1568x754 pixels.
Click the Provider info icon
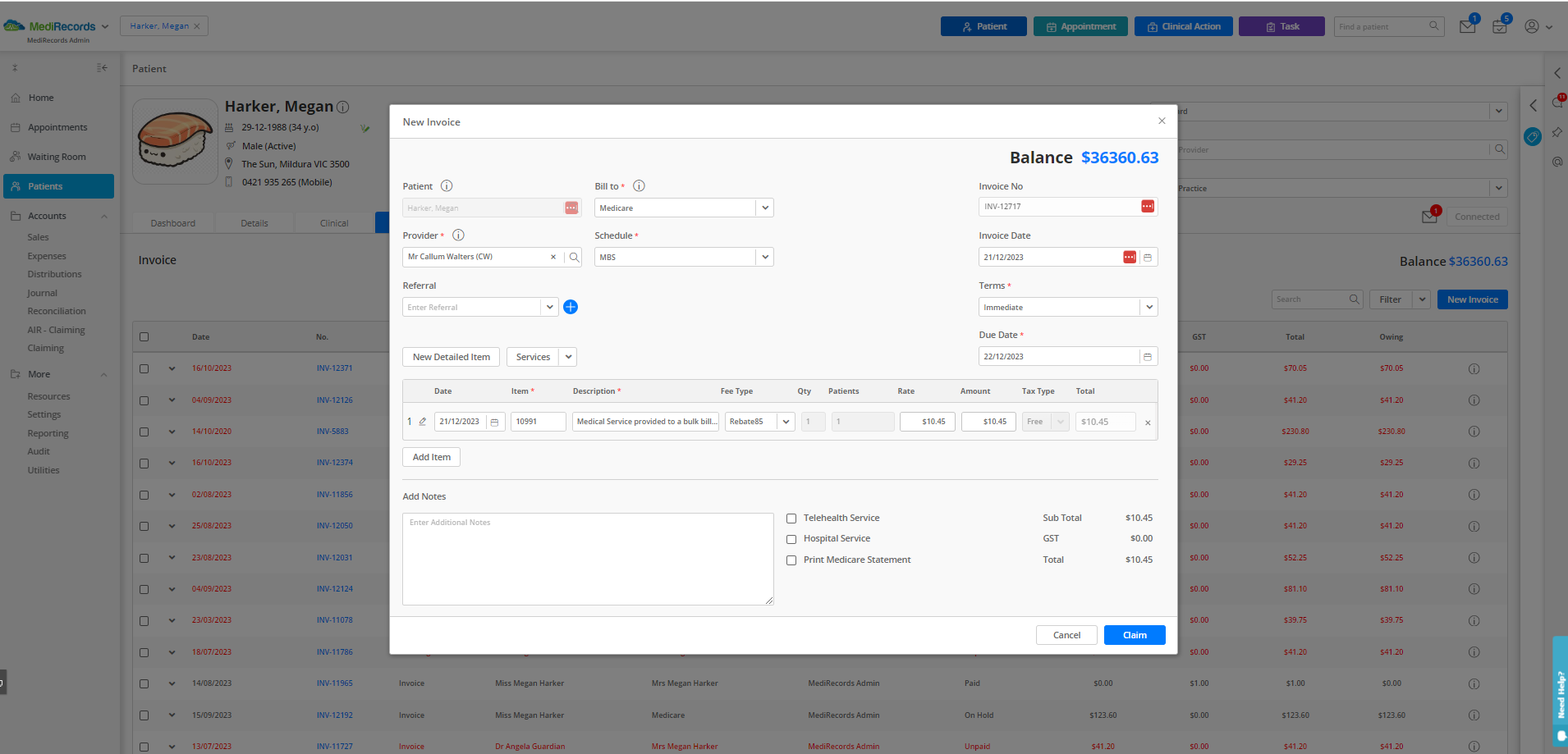[x=459, y=235]
